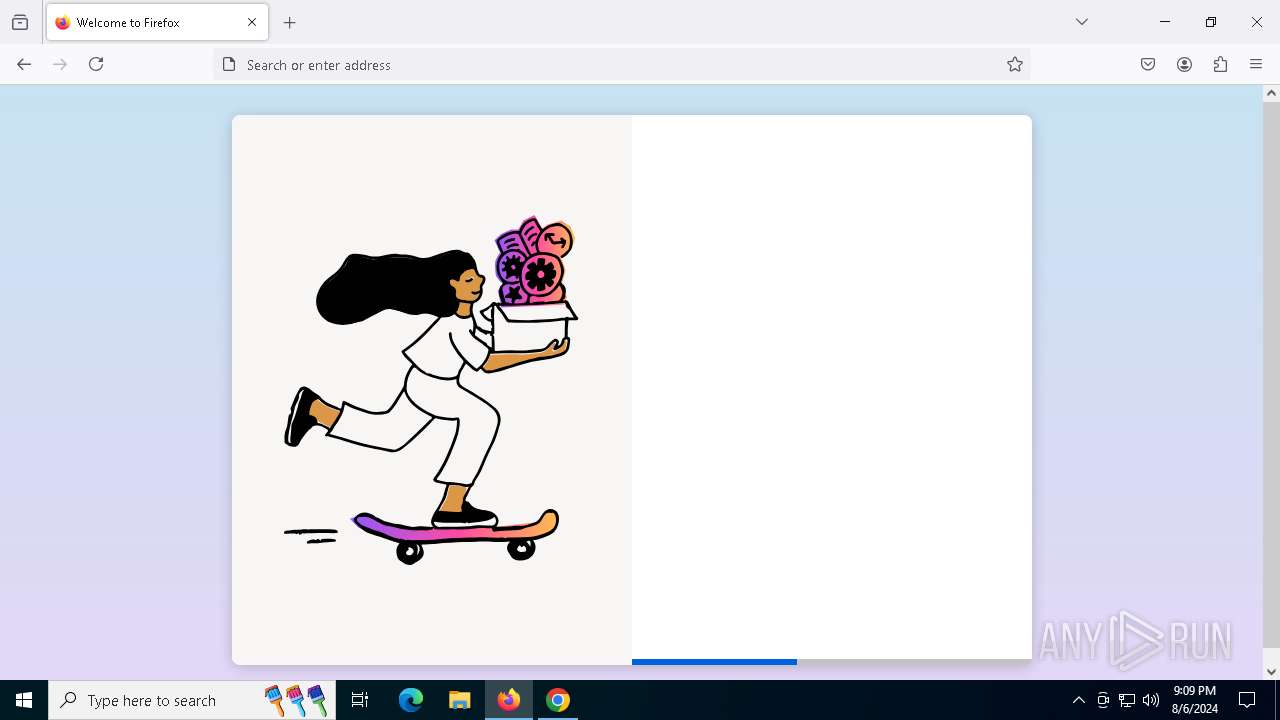Open Firefox View recent browsing icon

pyautogui.click(x=20, y=22)
